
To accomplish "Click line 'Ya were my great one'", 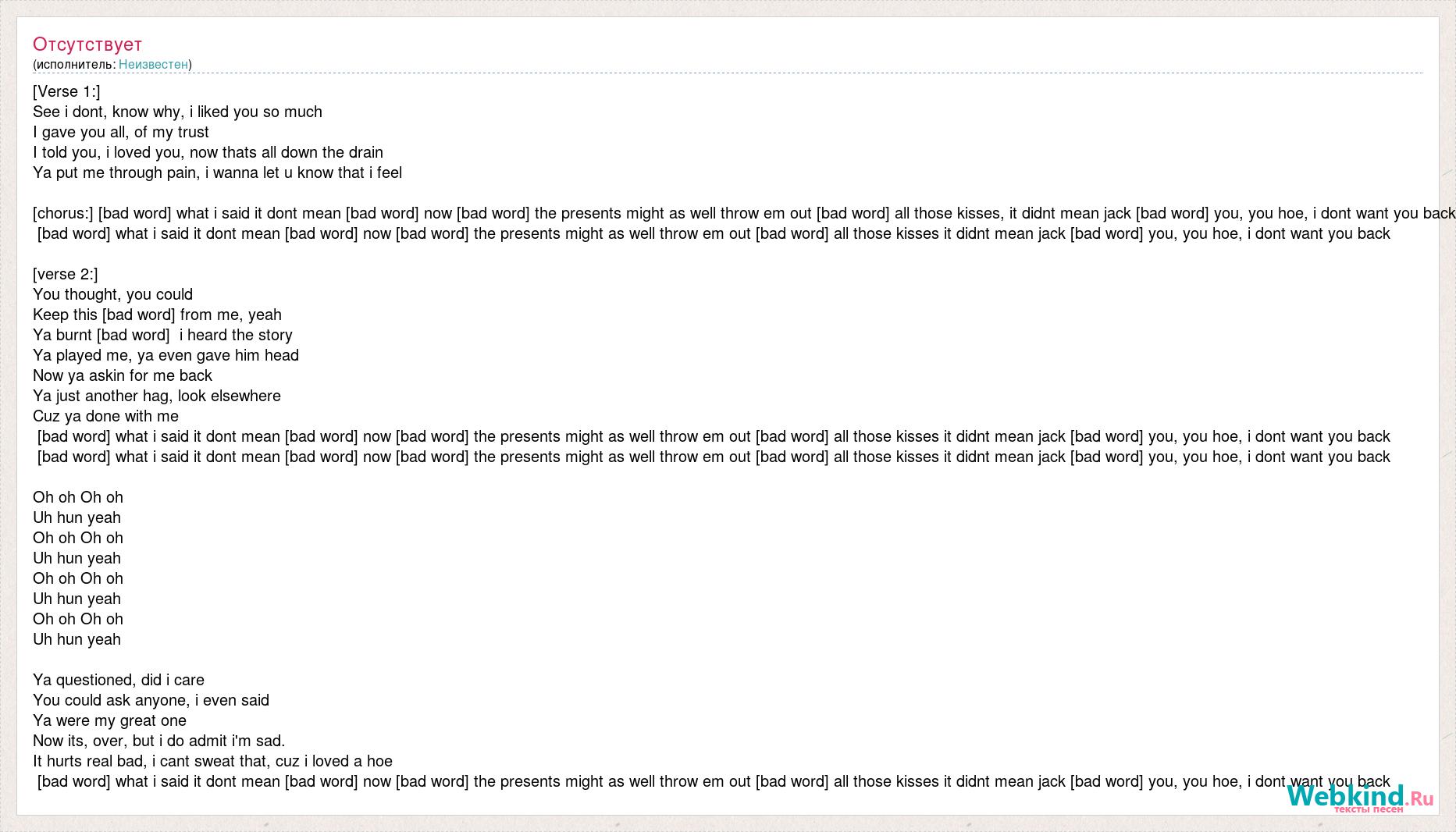I will pos(109,720).
